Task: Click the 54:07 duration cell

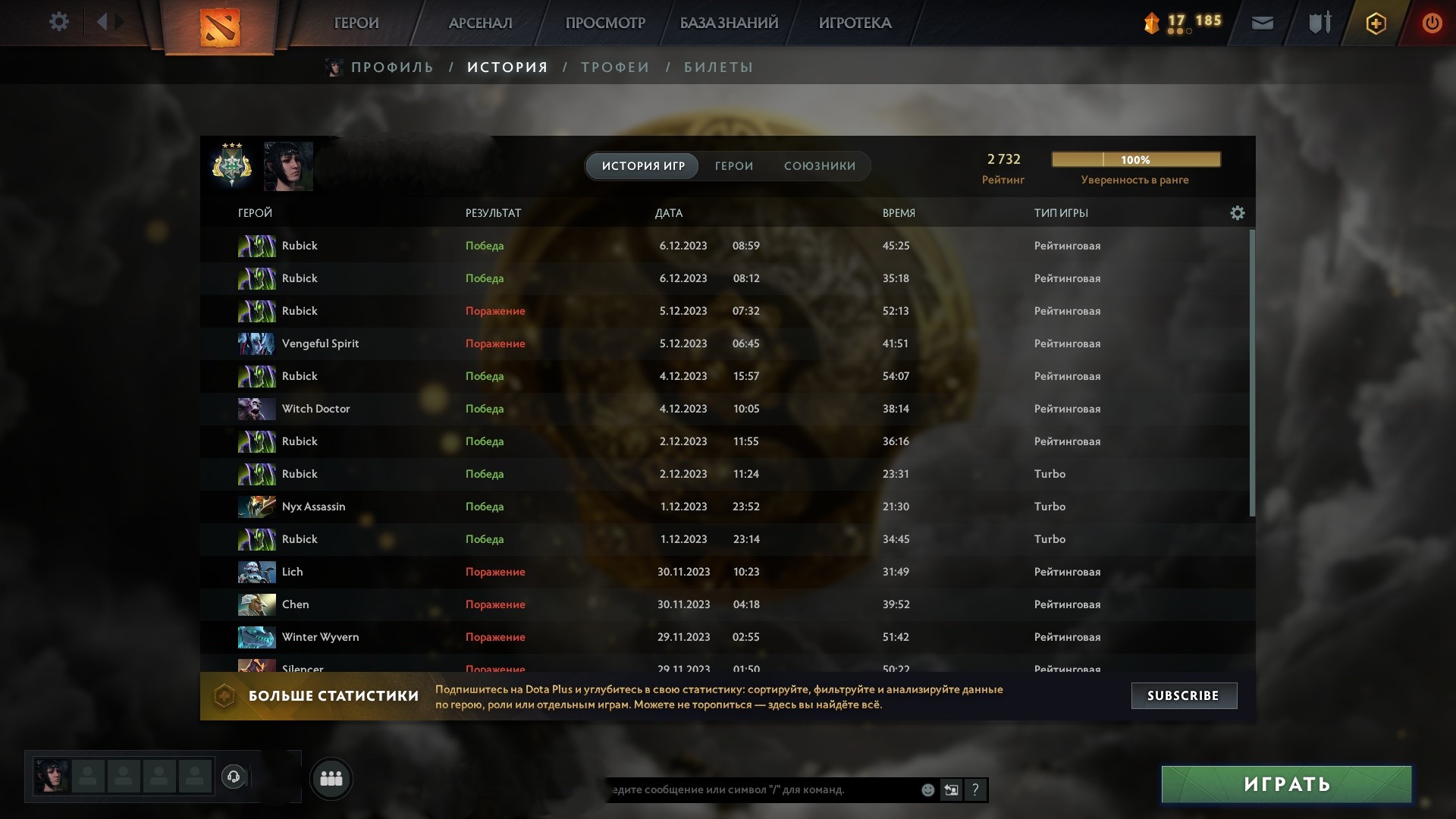Action: (x=896, y=376)
